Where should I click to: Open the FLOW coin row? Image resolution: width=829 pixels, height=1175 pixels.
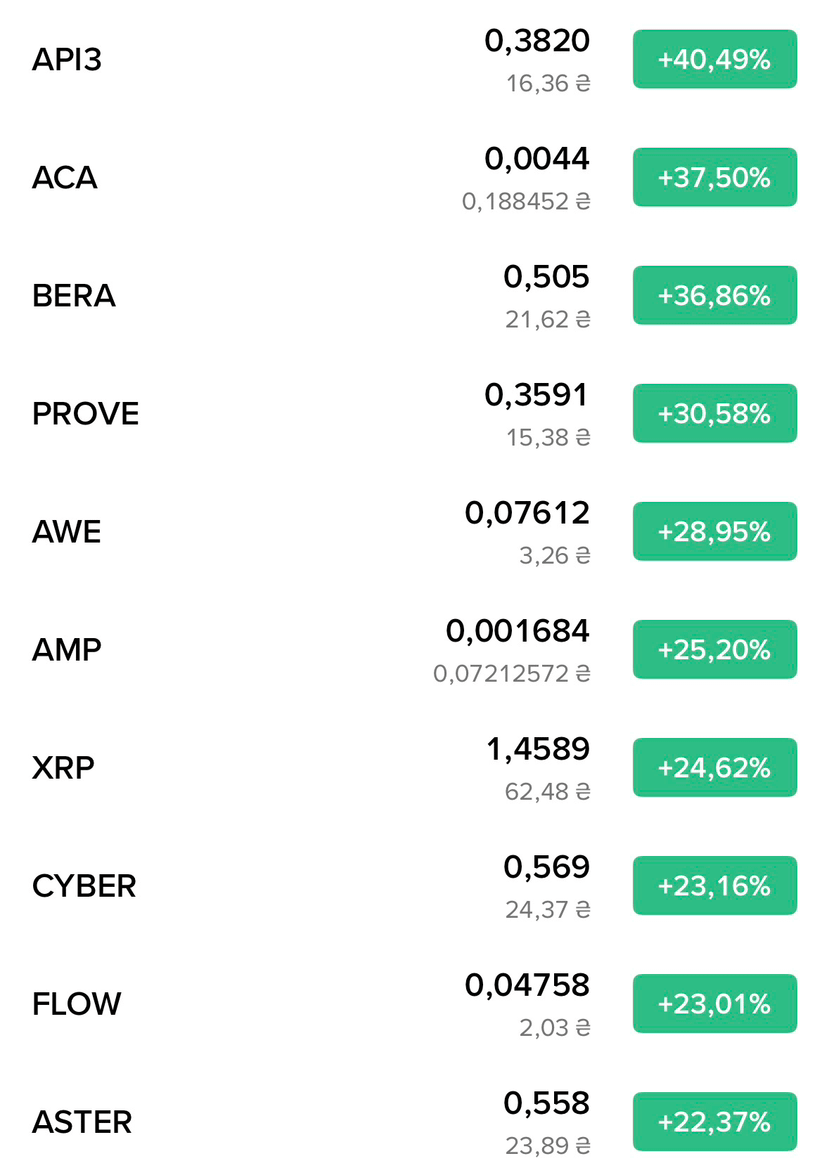pyautogui.click(x=414, y=1003)
